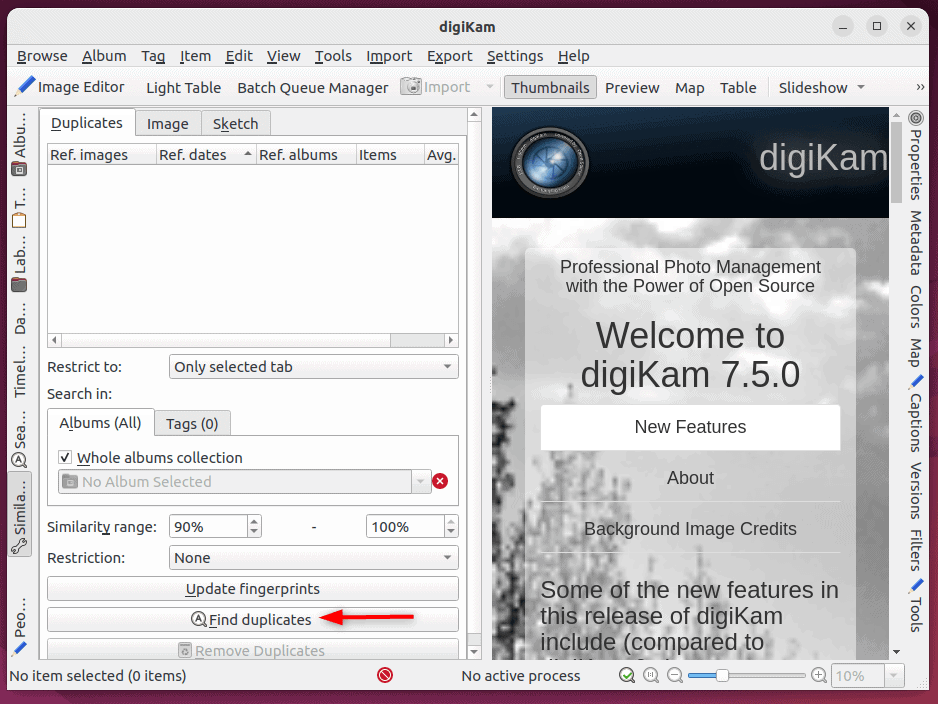Click the digiKam camera lens logo
The width and height of the screenshot is (938, 704).
tap(550, 162)
